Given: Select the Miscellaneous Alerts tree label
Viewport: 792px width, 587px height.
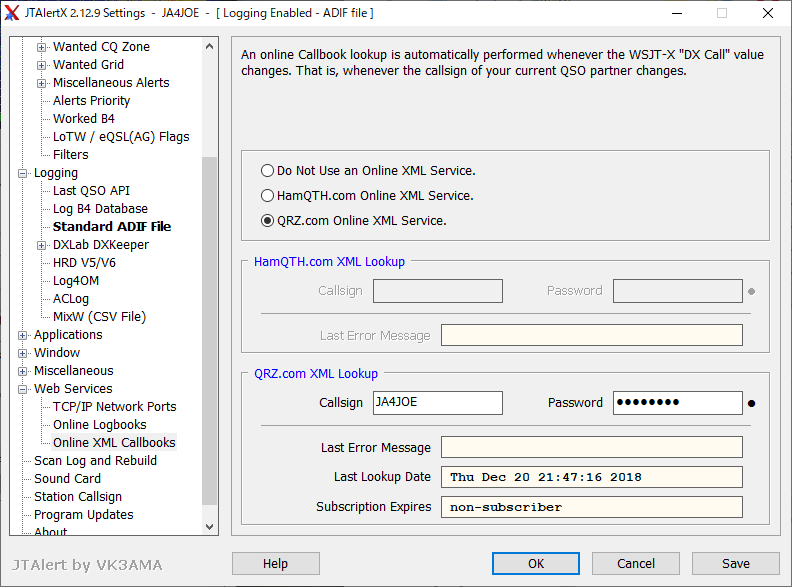Looking at the screenshot, I should pyautogui.click(x=111, y=83).
